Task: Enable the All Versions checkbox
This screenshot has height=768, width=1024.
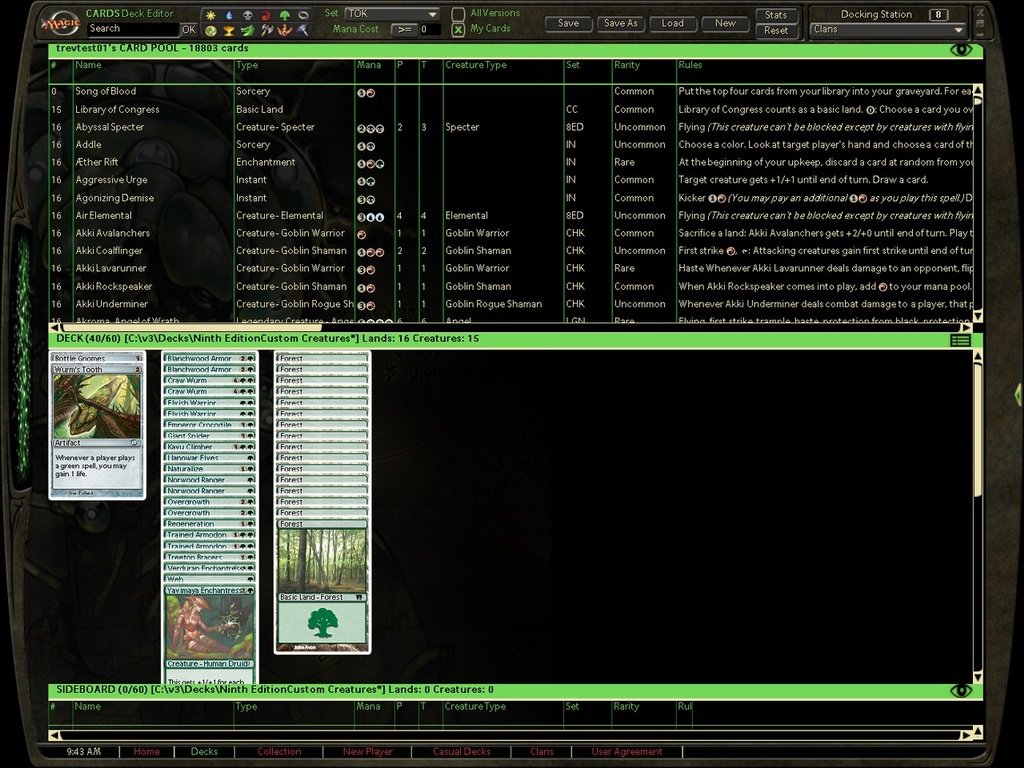Action: coord(458,14)
